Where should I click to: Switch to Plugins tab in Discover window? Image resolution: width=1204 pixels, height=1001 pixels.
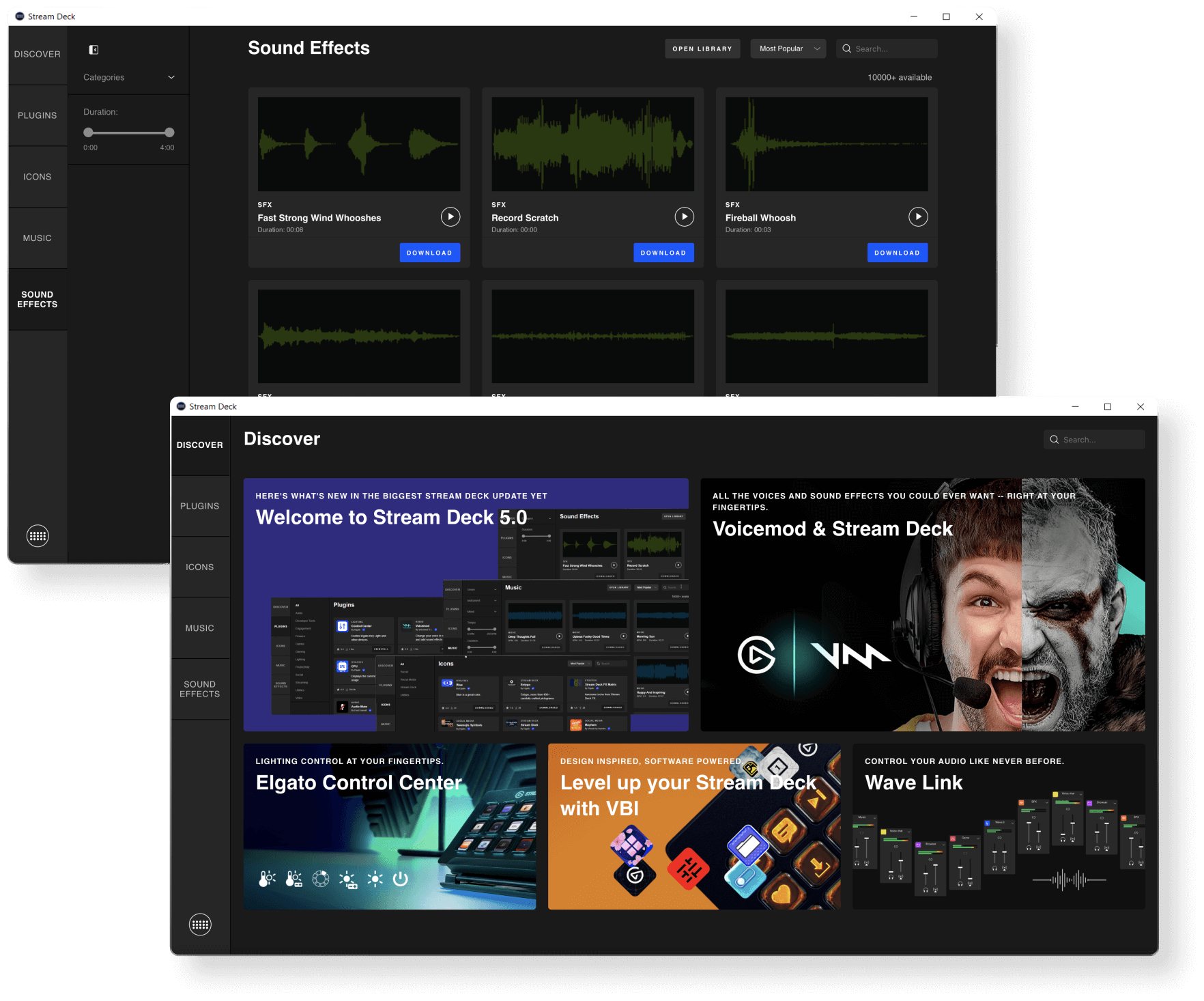(x=200, y=506)
